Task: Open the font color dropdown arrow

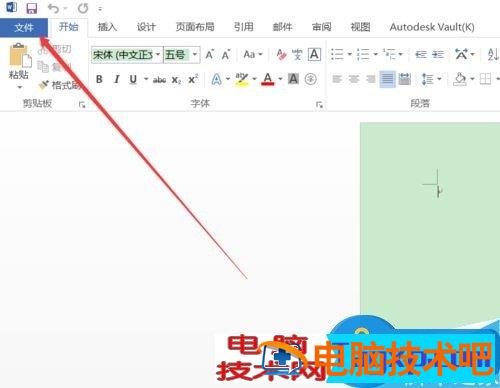Action: click(280, 79)
